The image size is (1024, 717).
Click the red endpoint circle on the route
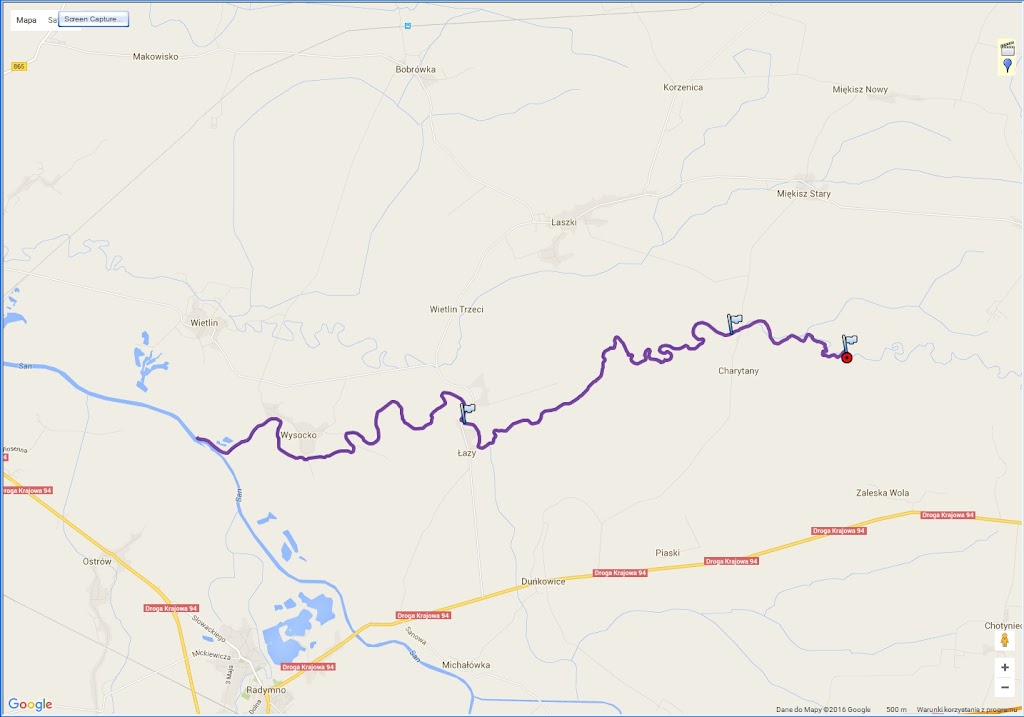[x=846, y=358]
